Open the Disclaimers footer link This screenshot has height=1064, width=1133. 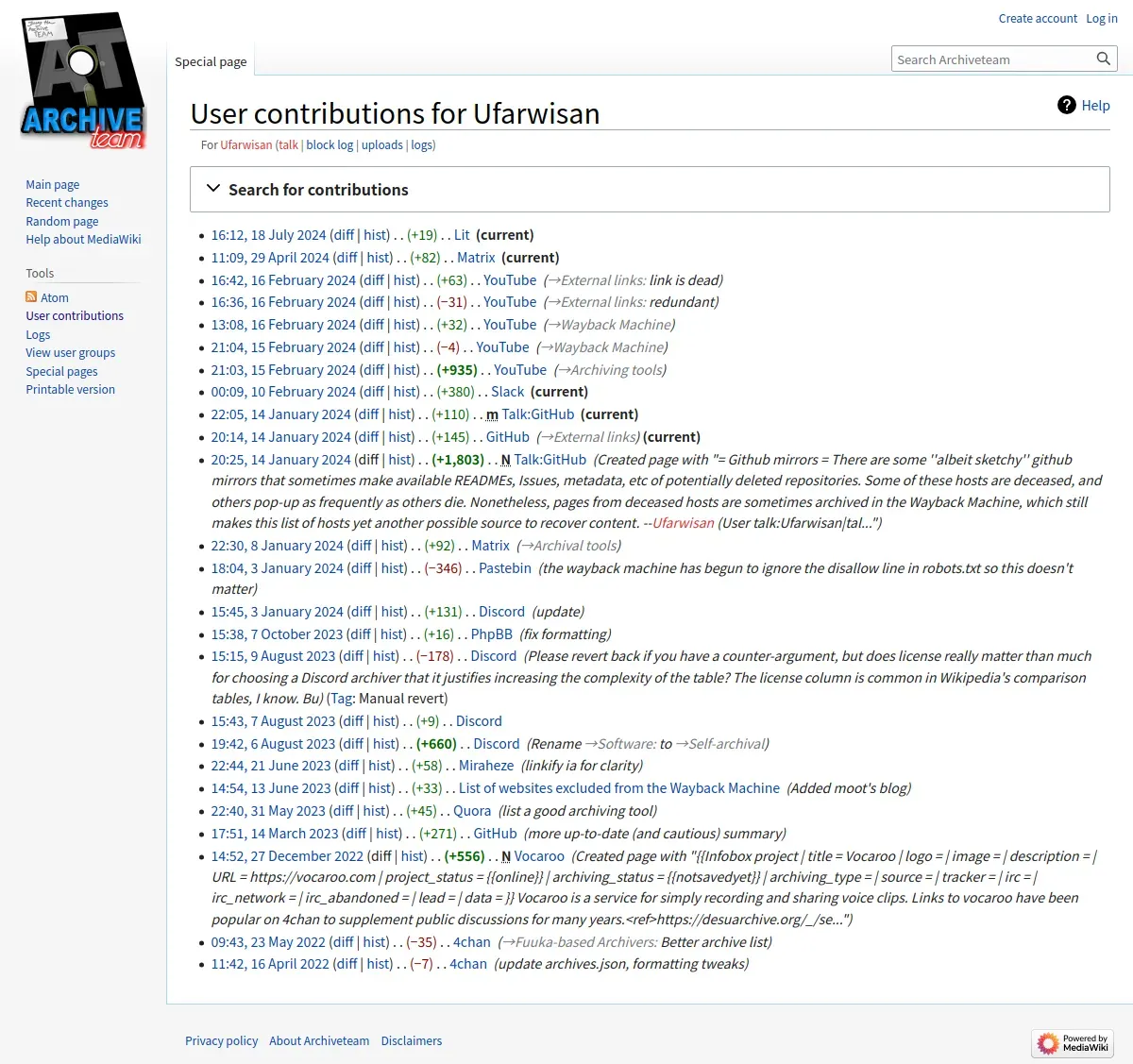(412, 1040)
